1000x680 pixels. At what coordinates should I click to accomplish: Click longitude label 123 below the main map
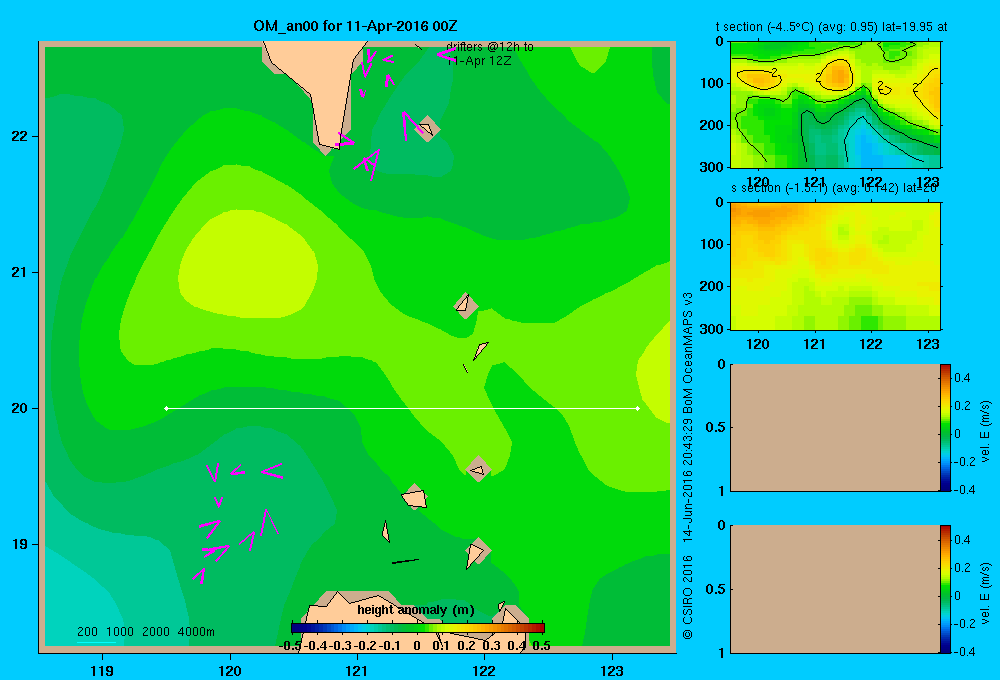tap(612, 670)
